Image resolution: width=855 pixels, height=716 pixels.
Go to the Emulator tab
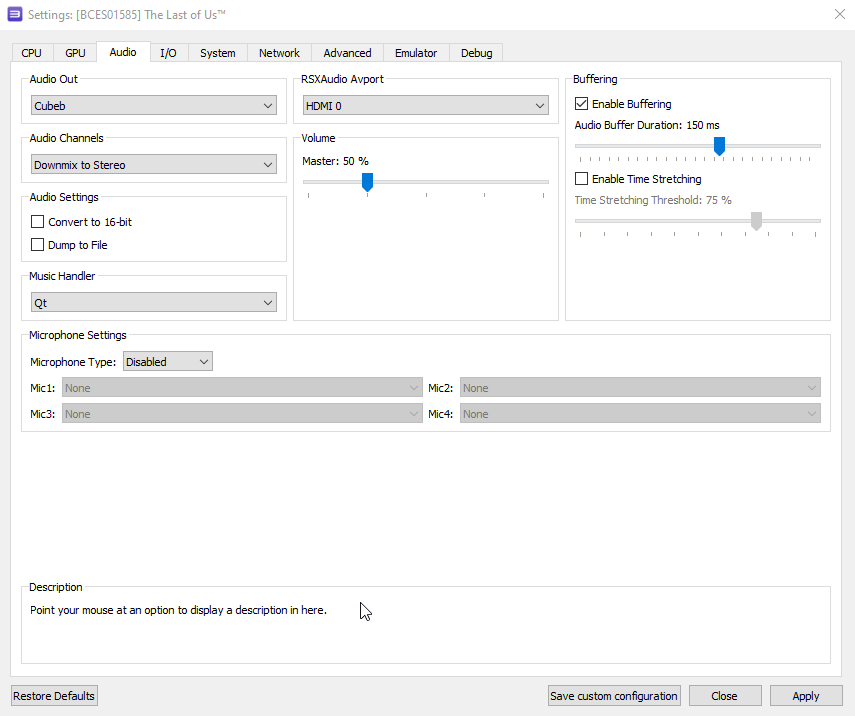[416, 53]
